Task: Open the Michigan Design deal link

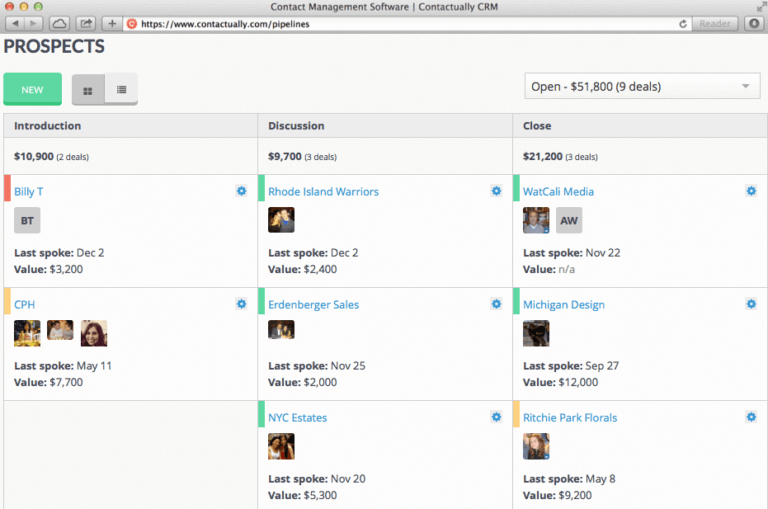Action: (x=563, y=305)
